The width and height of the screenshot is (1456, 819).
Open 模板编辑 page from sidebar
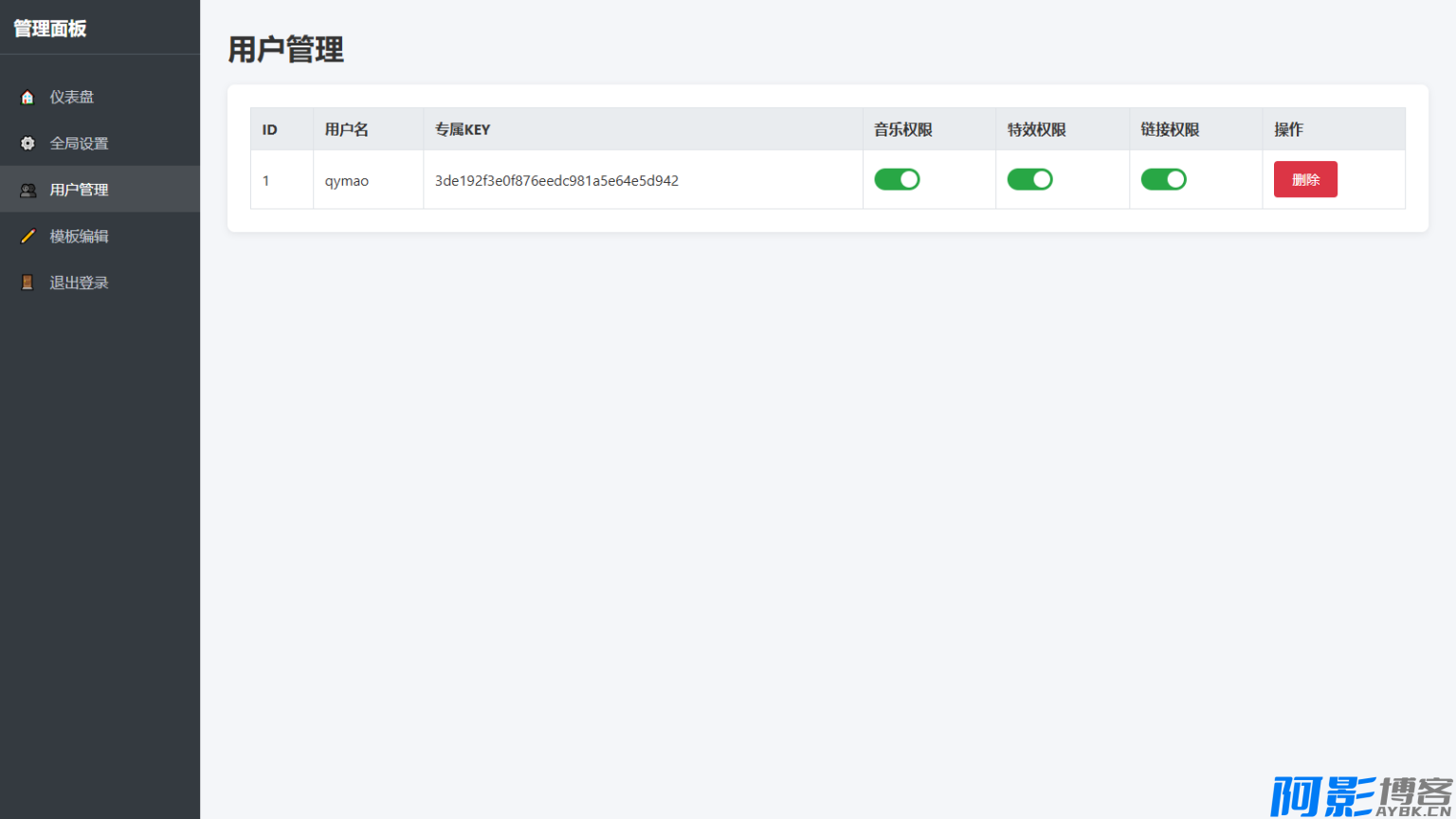pyautogui.click(x=79, y=236)
